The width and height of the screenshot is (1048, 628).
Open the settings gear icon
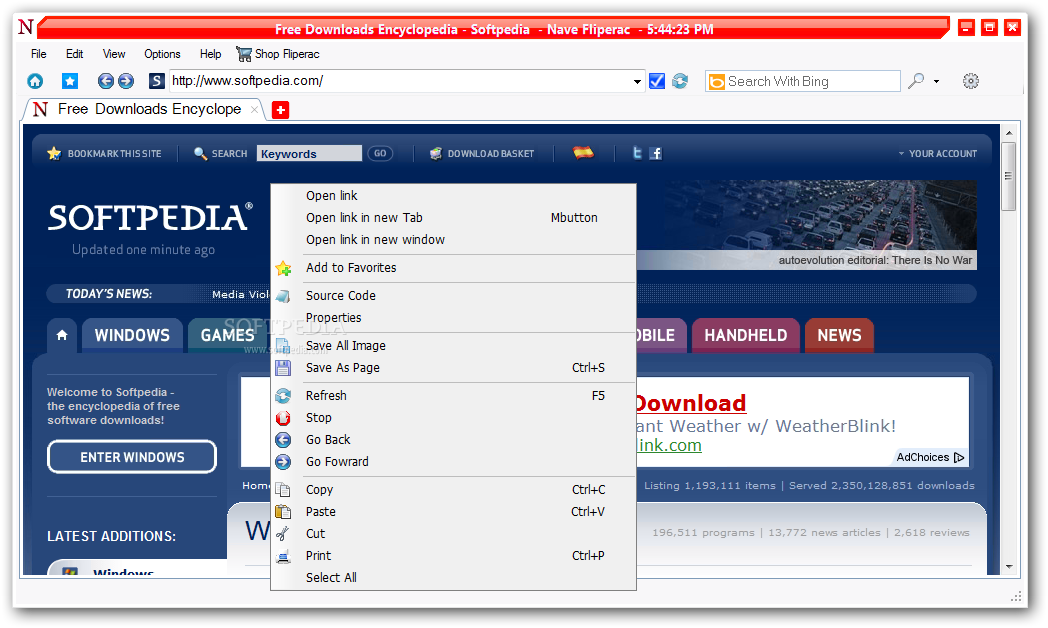click(970, 81)
